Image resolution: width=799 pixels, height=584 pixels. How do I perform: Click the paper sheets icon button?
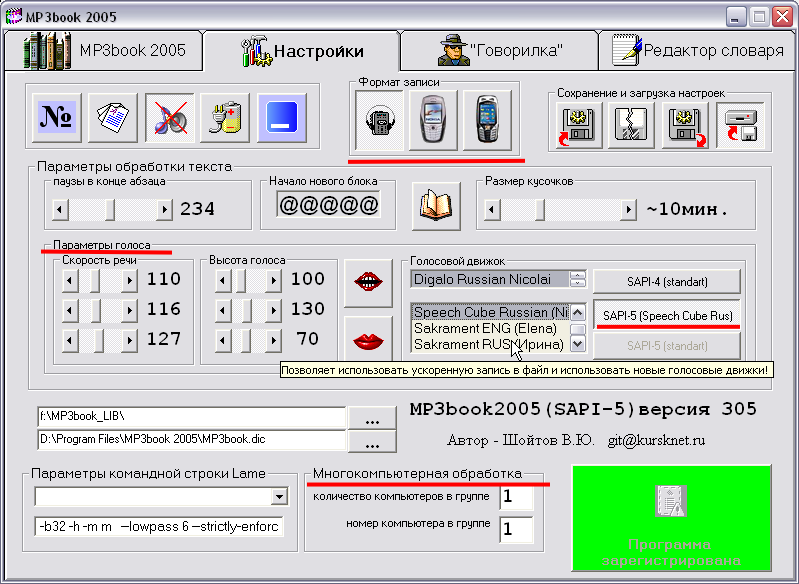click(x=113, y=118)
